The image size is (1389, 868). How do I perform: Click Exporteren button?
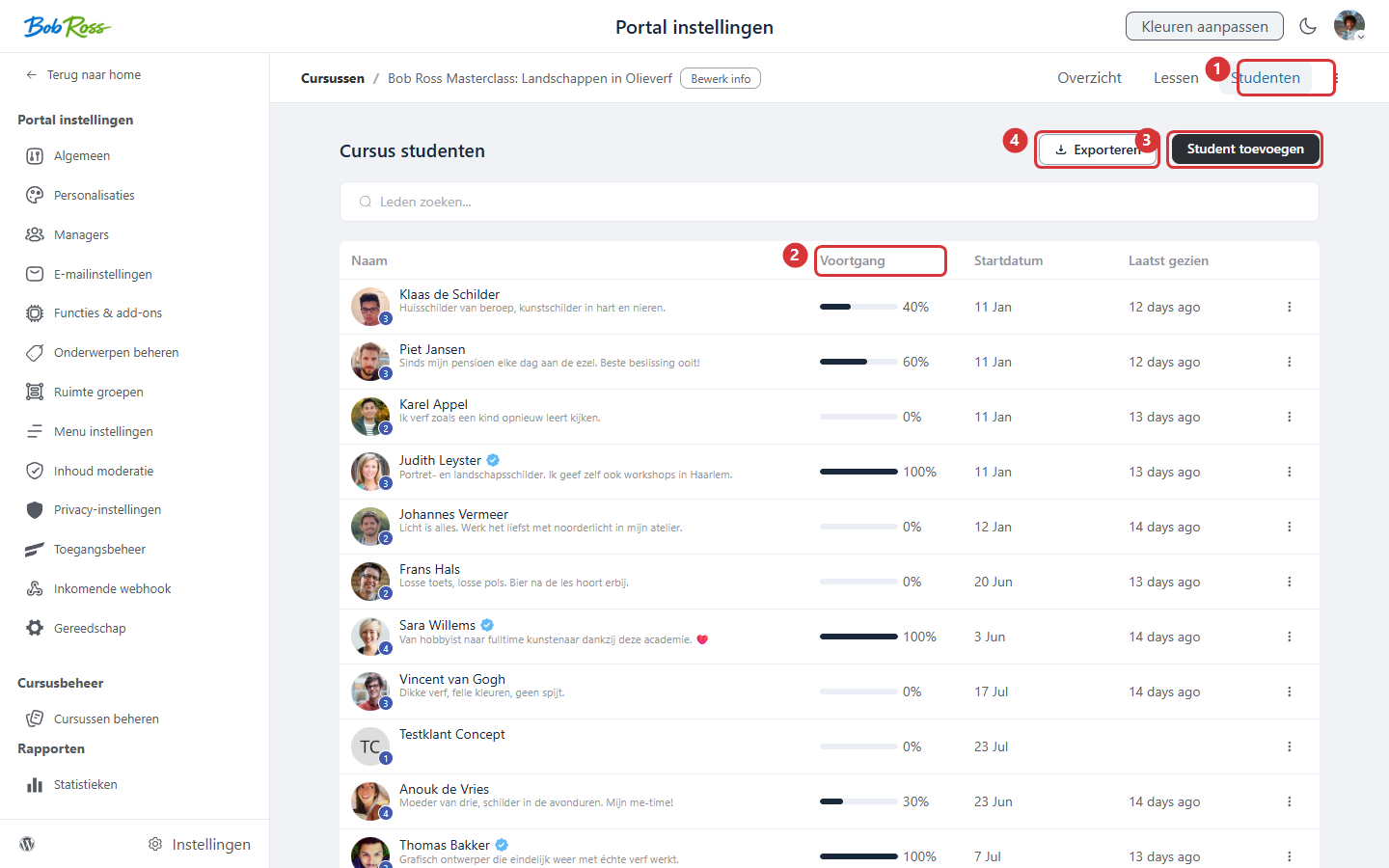click(x=1099, y=149)
